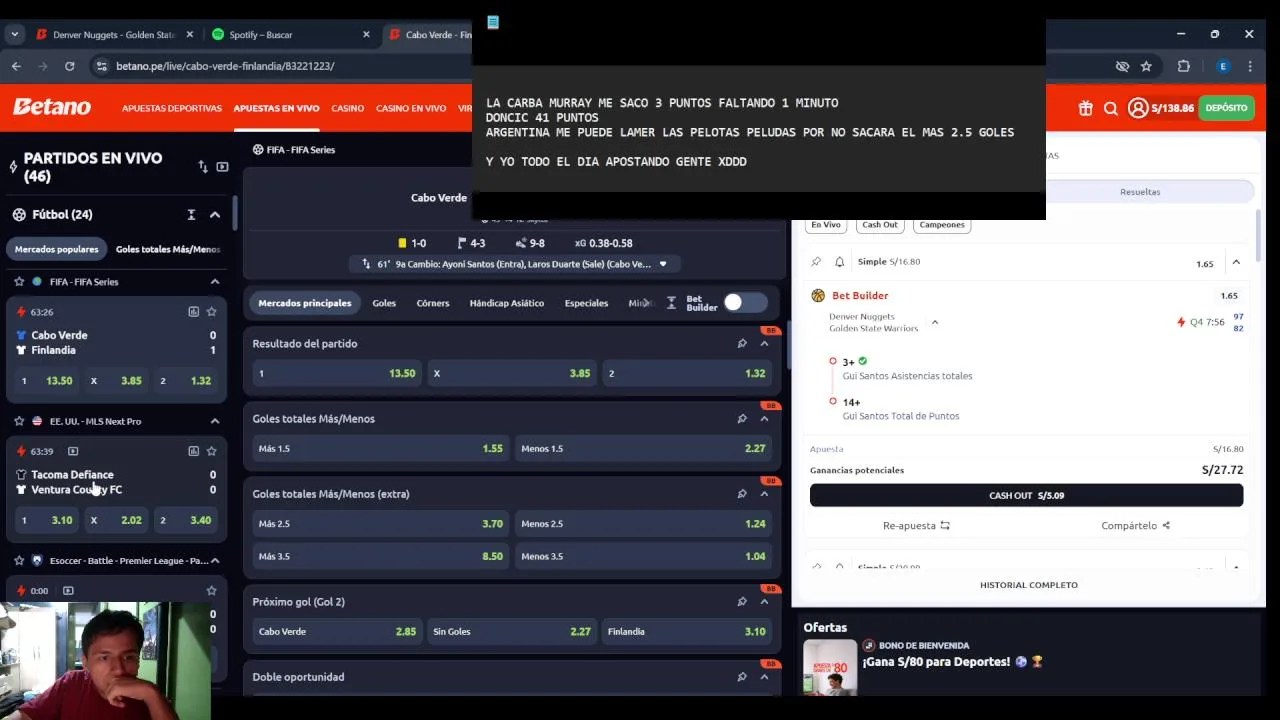Toggle the Bet Builder switch
Image resolution: width=1280 pixels, height=720 pixels.
744,303
